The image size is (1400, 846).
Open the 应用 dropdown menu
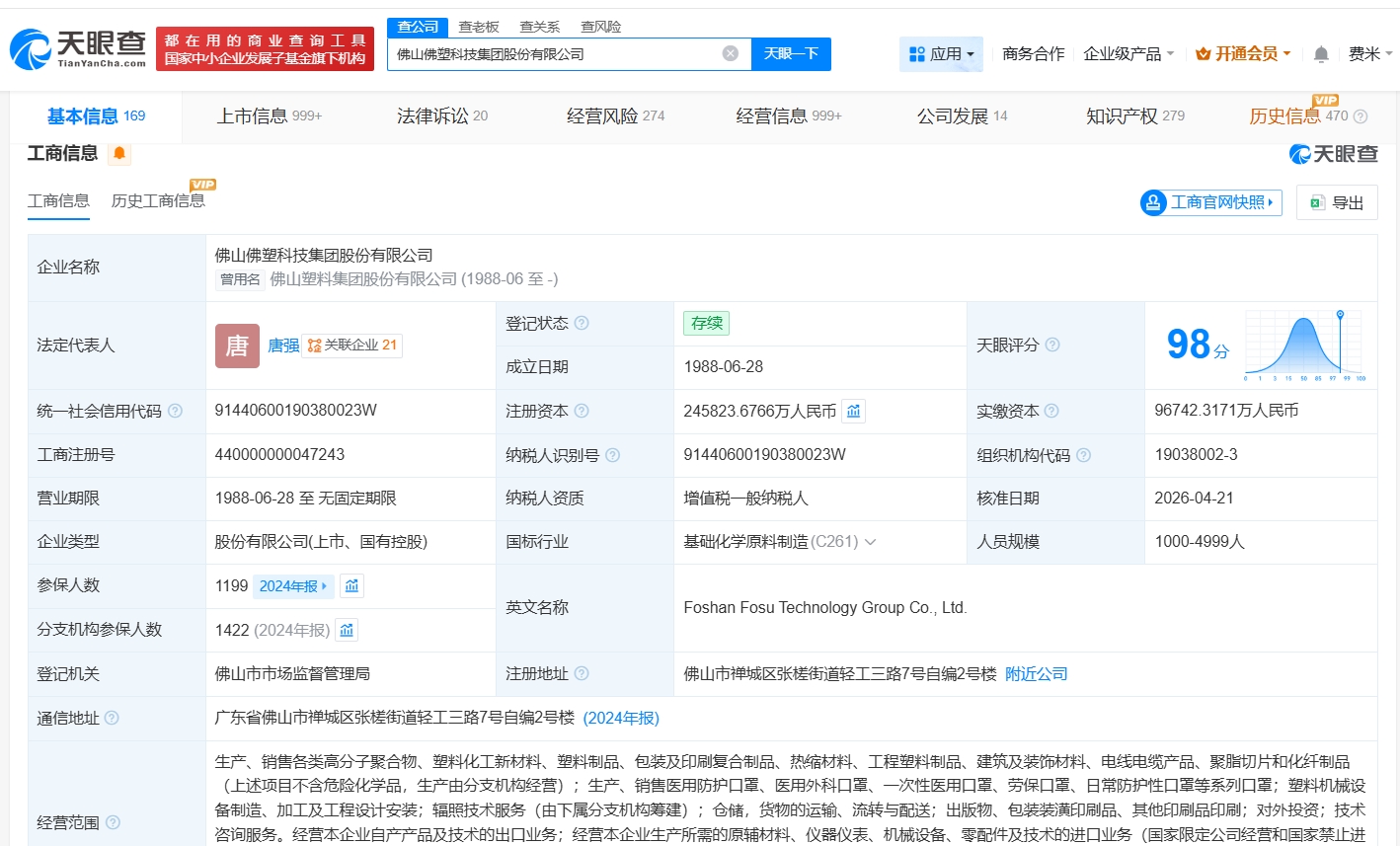click(941, 54)
